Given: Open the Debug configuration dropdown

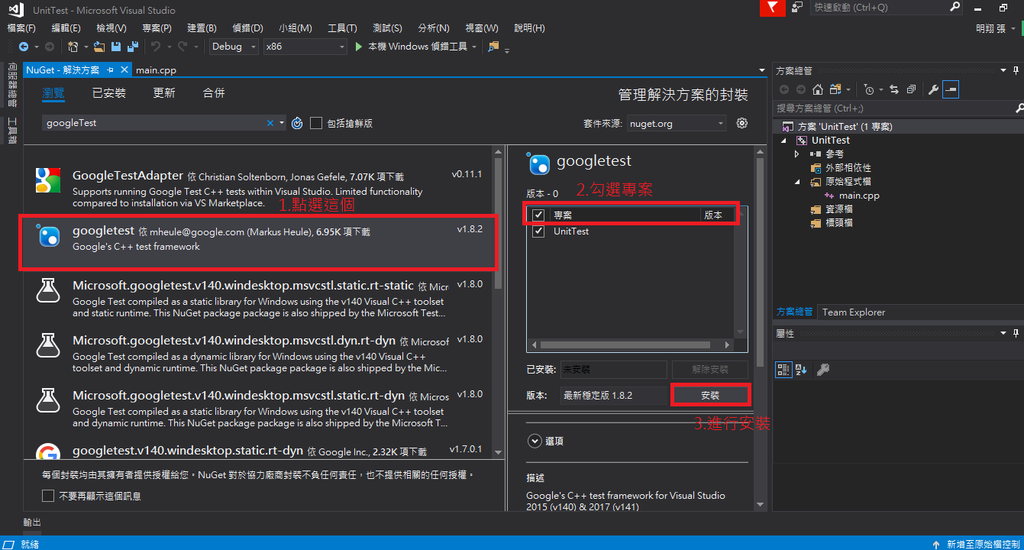Looking at the screenshot, I should tap(233, 46).
